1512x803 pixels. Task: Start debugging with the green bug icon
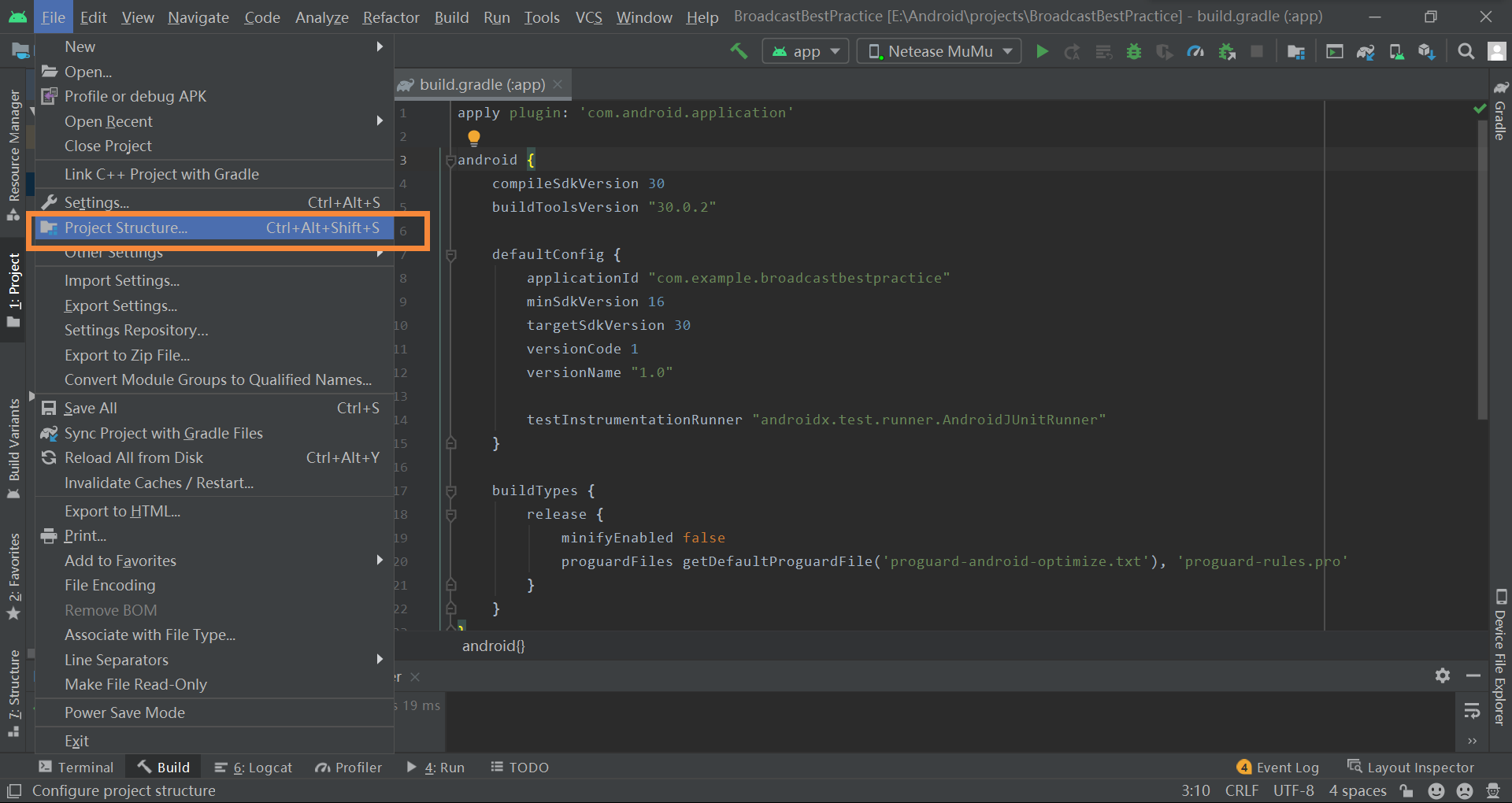pyautogui.click(x=1134, y=52)
